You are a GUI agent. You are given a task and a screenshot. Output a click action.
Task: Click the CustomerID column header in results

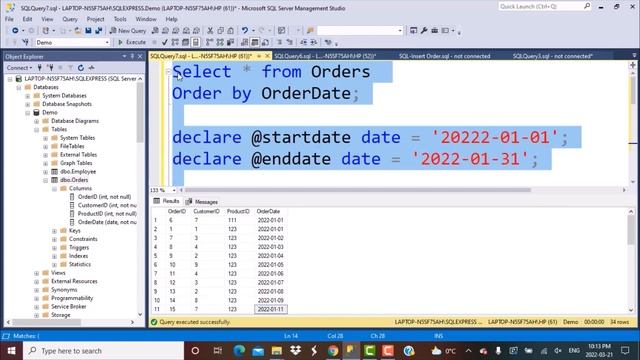pos(207,211)
